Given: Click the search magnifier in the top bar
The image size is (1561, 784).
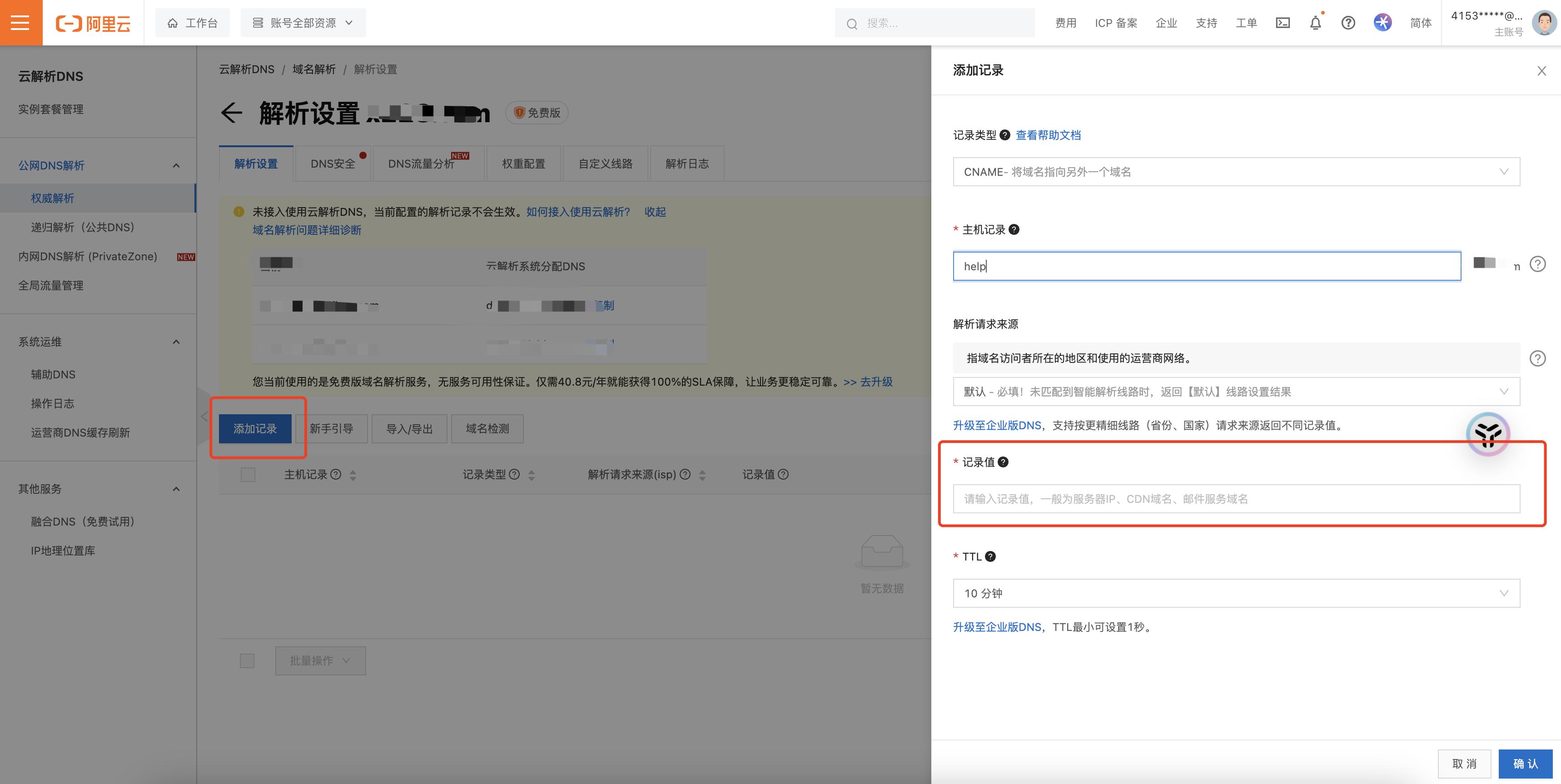Looking at the screenshot, I should pos(852,23).
